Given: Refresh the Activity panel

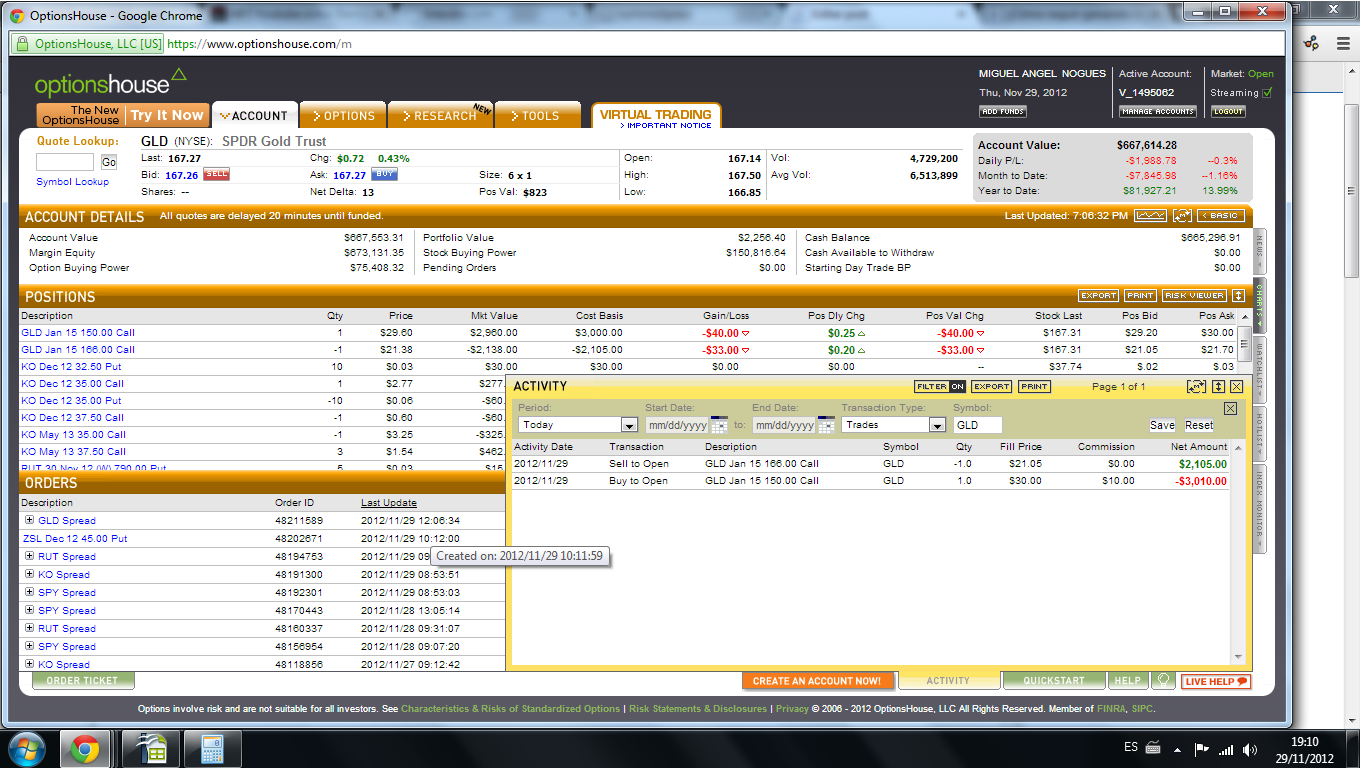Looking at the screenshot, I should pyautogui.click(x=1197, y=386).
